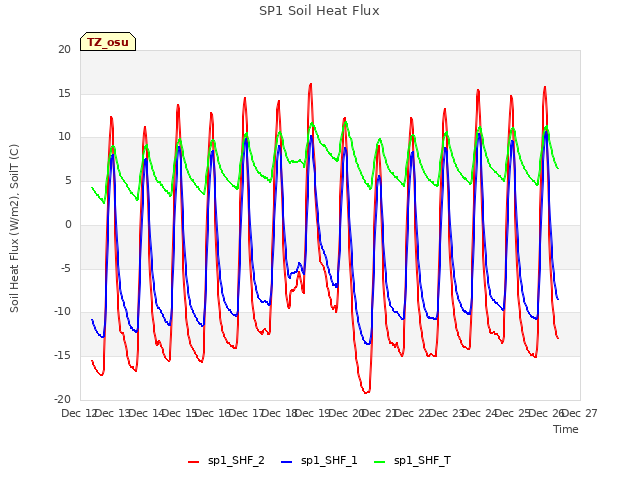Image resolution: width=640 pixels, height=480 pixels.
Task: Click the blue sp1_SHF_1 legend swatch
Action: [x=287, y=462]
